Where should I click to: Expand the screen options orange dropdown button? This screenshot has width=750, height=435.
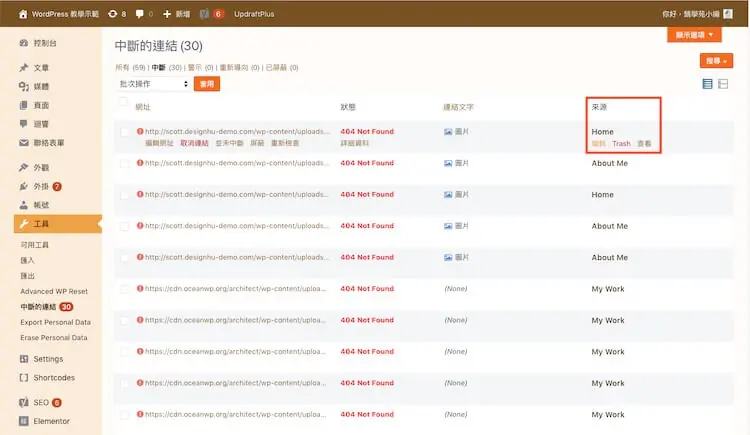coord(694,35)
